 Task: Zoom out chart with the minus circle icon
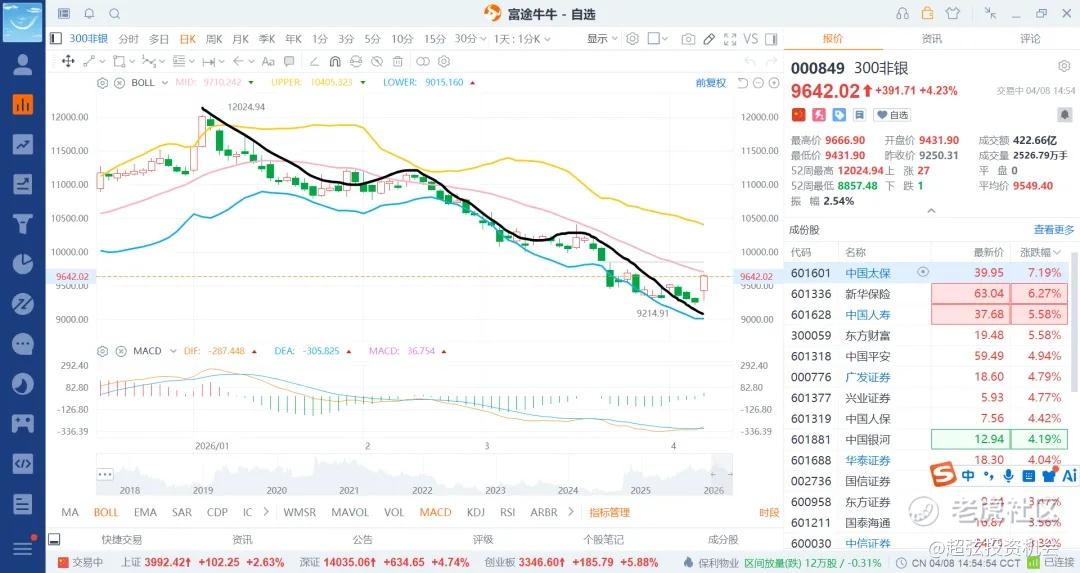click(758, 83)
